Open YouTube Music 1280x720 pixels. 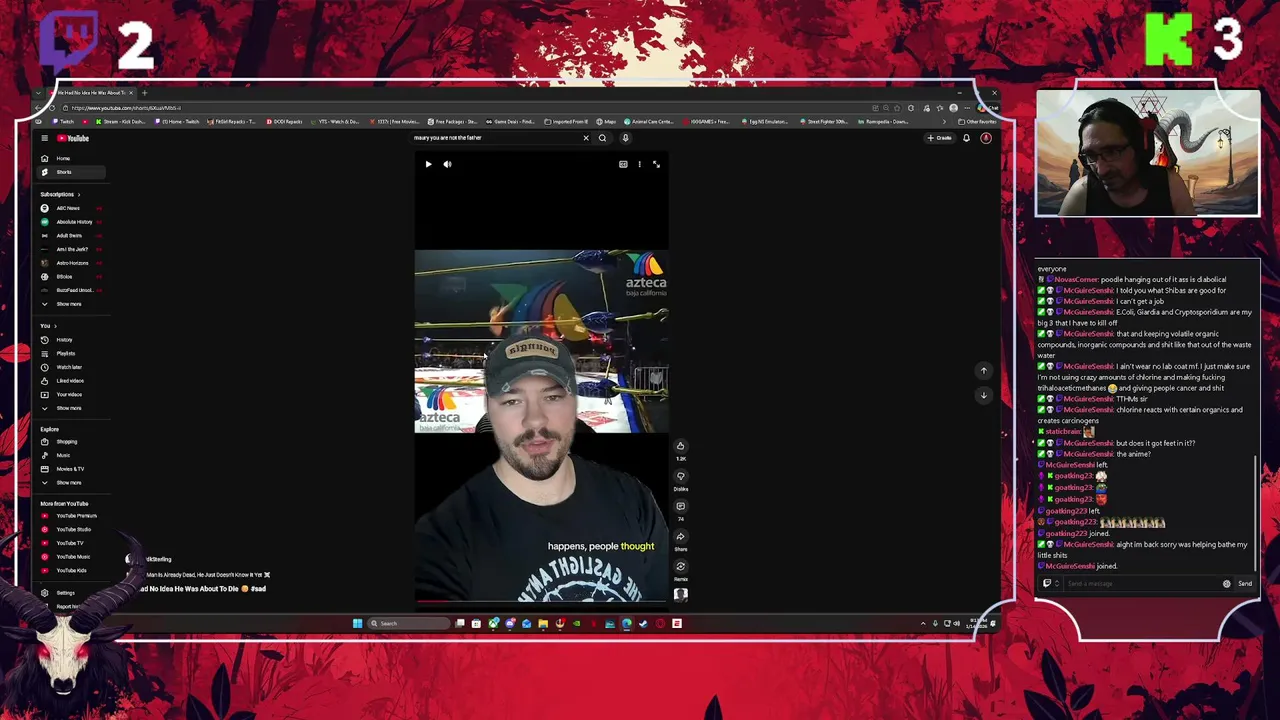(x=72, y=557)
